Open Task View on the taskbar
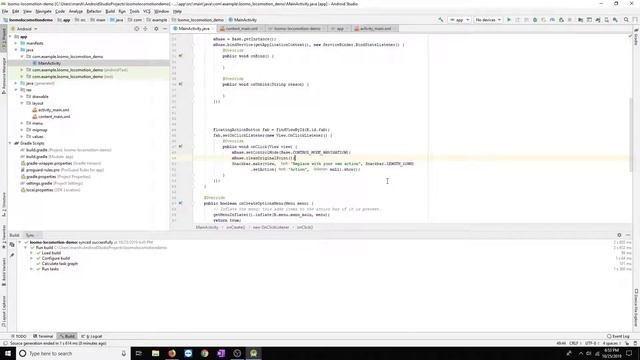Screen dimensions: 640x360 pyautogui.click(x=139, y=353)
